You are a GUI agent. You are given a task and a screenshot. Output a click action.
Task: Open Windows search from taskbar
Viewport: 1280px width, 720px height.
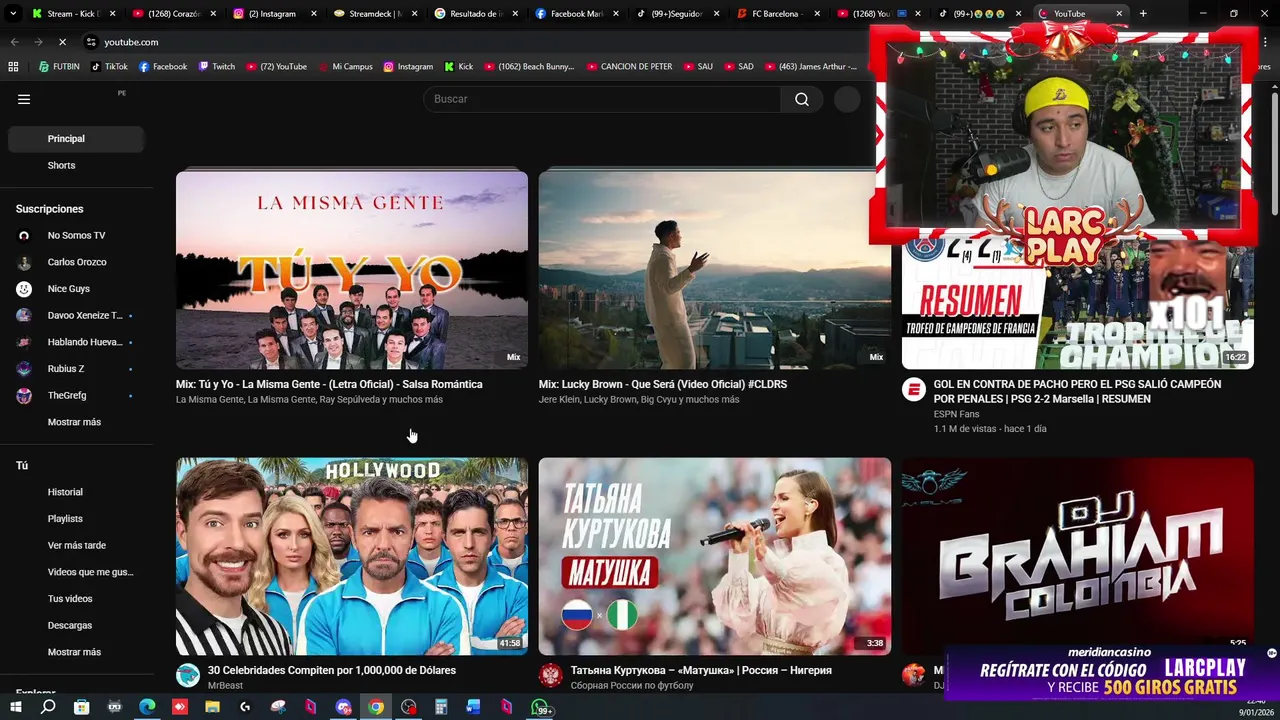48,707
